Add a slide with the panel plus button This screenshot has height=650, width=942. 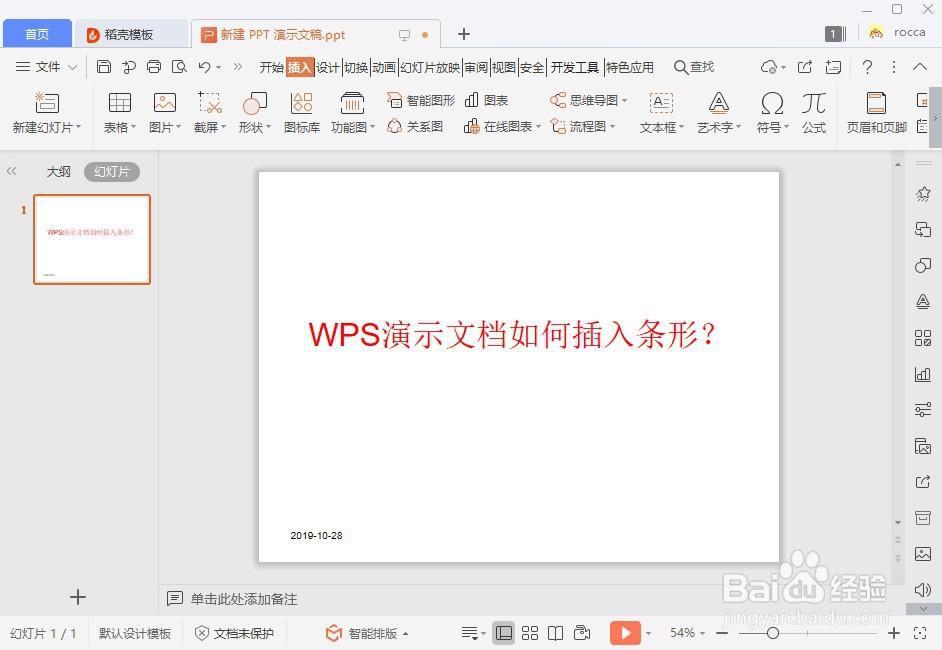pyautogui.click(x=77, y=597)
